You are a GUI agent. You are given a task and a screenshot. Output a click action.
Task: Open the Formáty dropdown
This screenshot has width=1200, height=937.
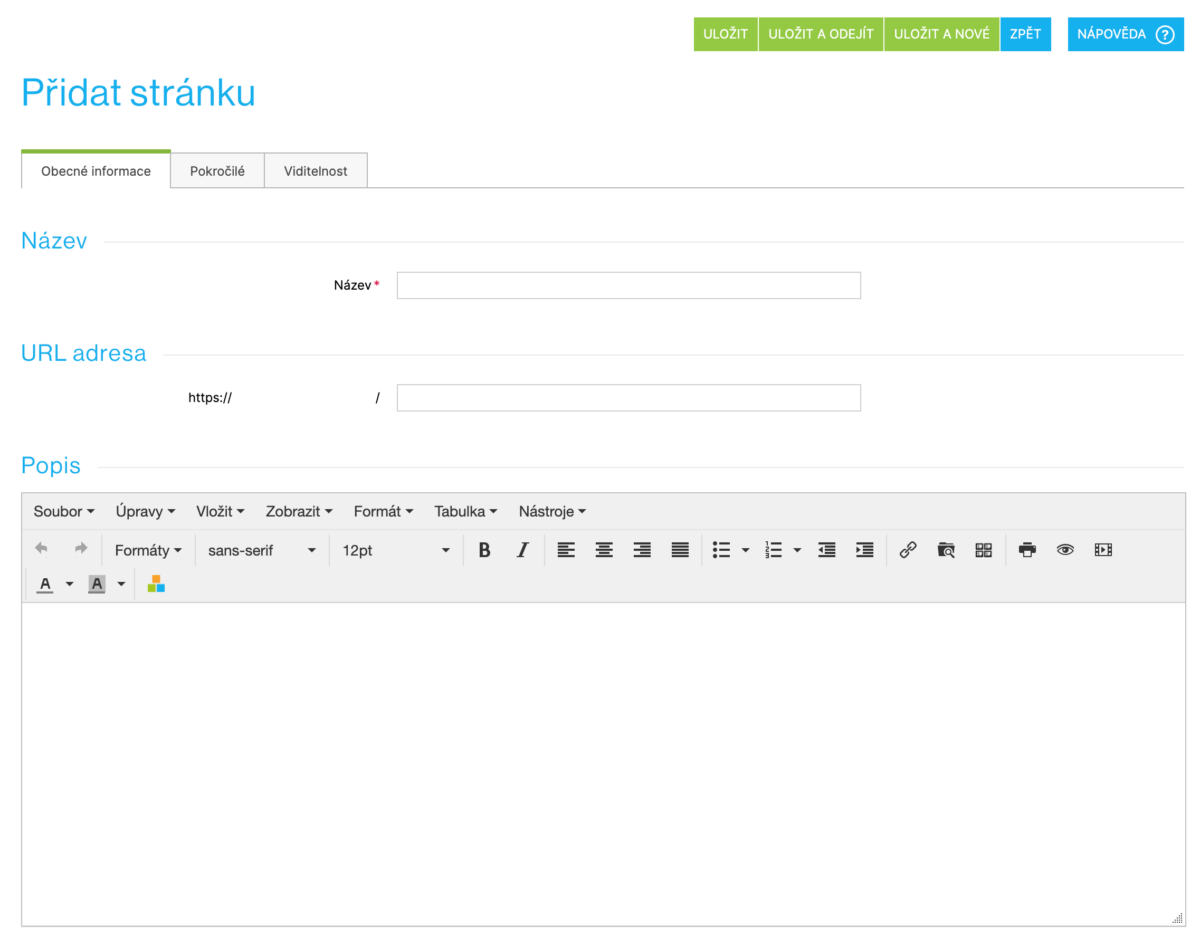click(148, 550)
